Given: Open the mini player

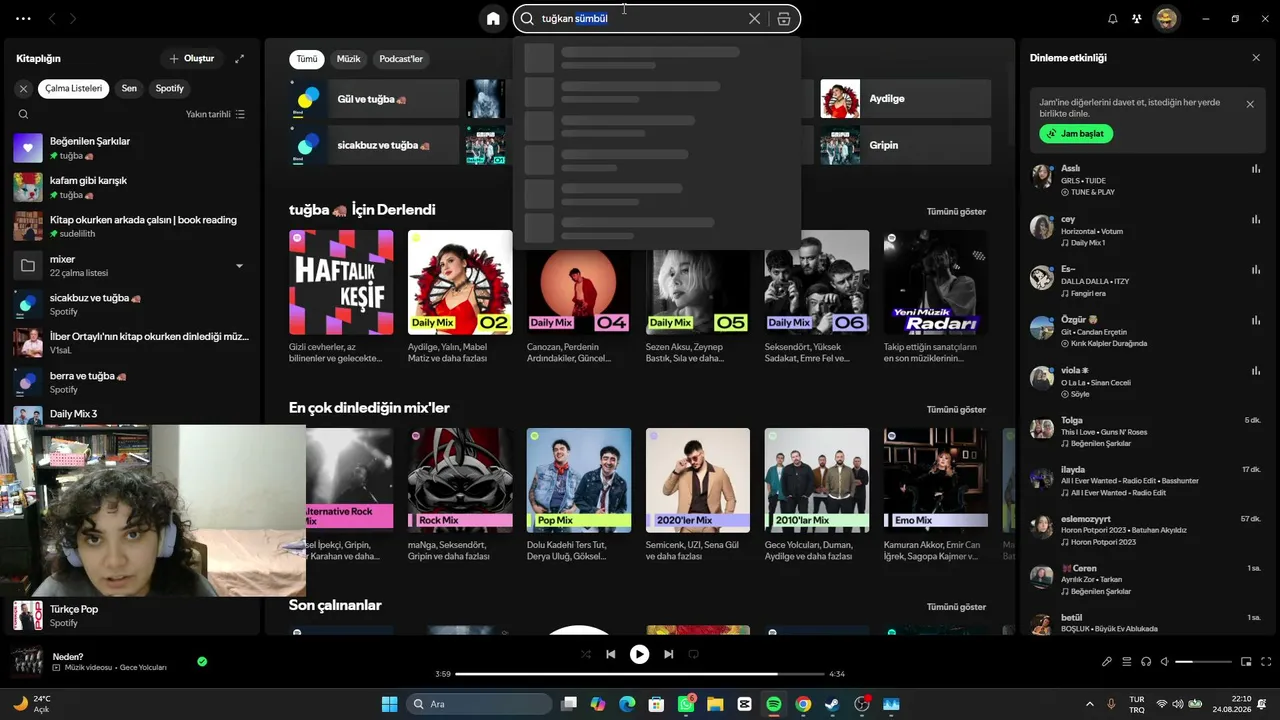Looking at the screenshot, I should pos(1246,661).
